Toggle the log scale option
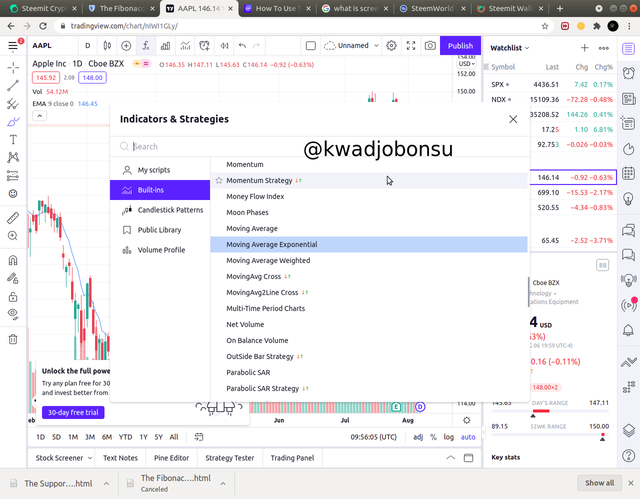The height and width of the screenshot is (499, 640). click(x=449, y=437)
